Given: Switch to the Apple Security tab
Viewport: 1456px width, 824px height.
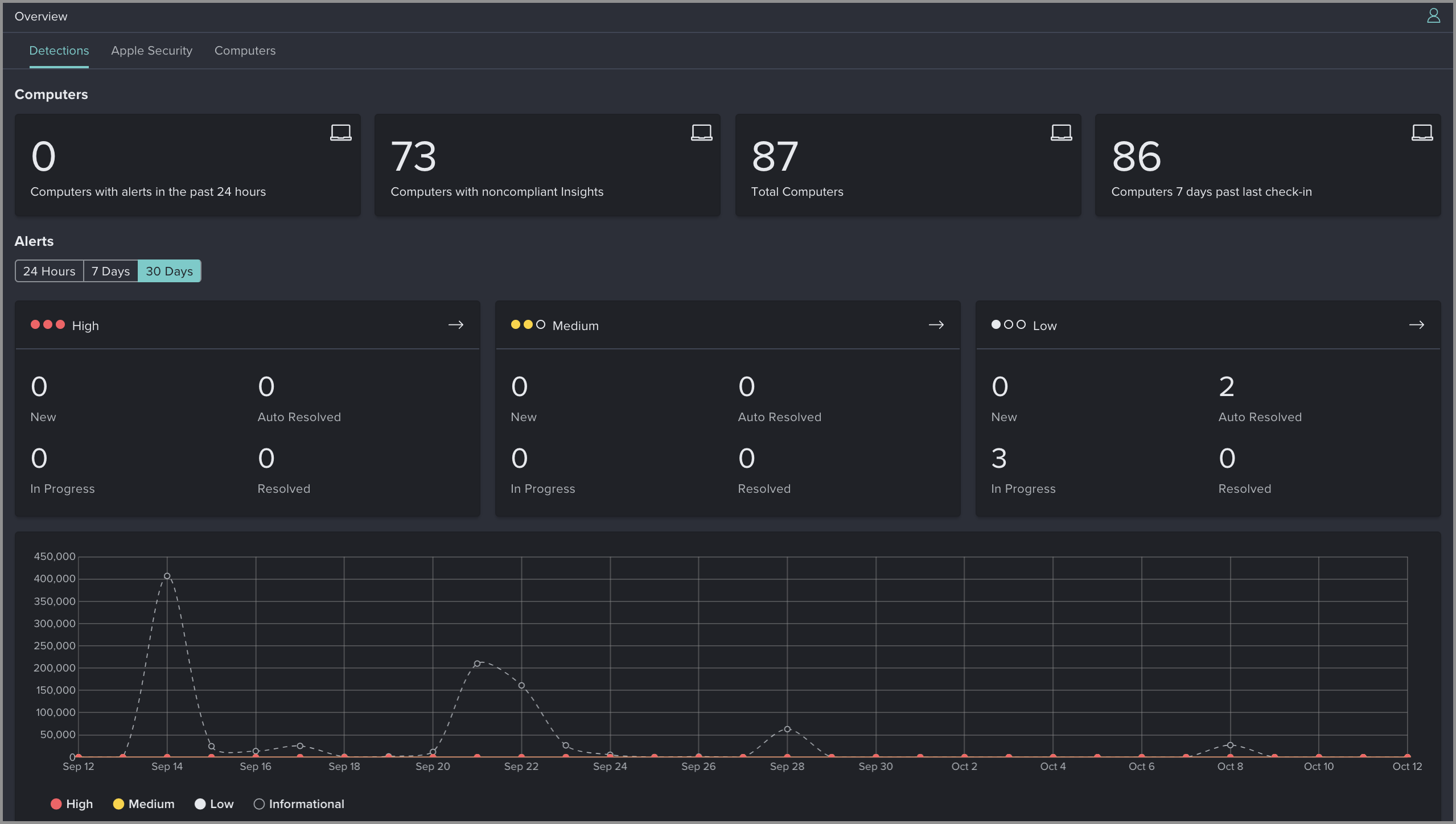Looking at the screenshot, I should coord(151,51).
